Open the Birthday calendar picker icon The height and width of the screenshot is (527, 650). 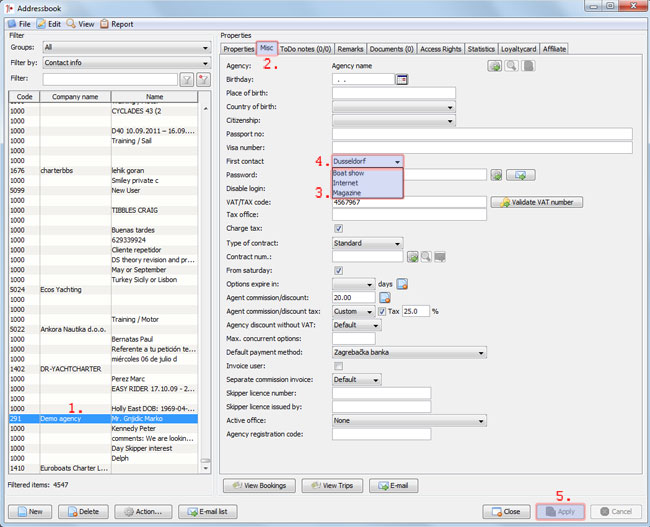coord(402,79)
